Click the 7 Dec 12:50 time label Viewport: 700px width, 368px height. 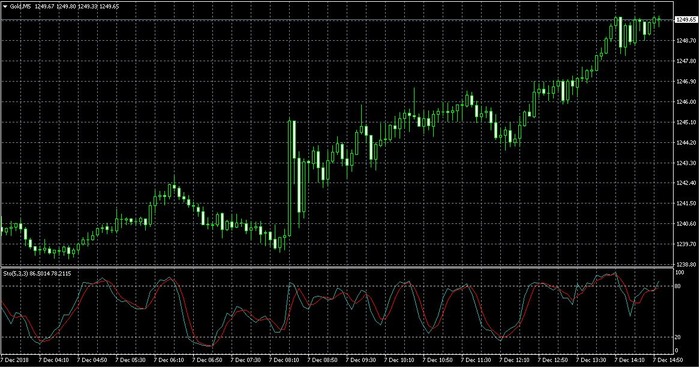[x=553, y=360]
